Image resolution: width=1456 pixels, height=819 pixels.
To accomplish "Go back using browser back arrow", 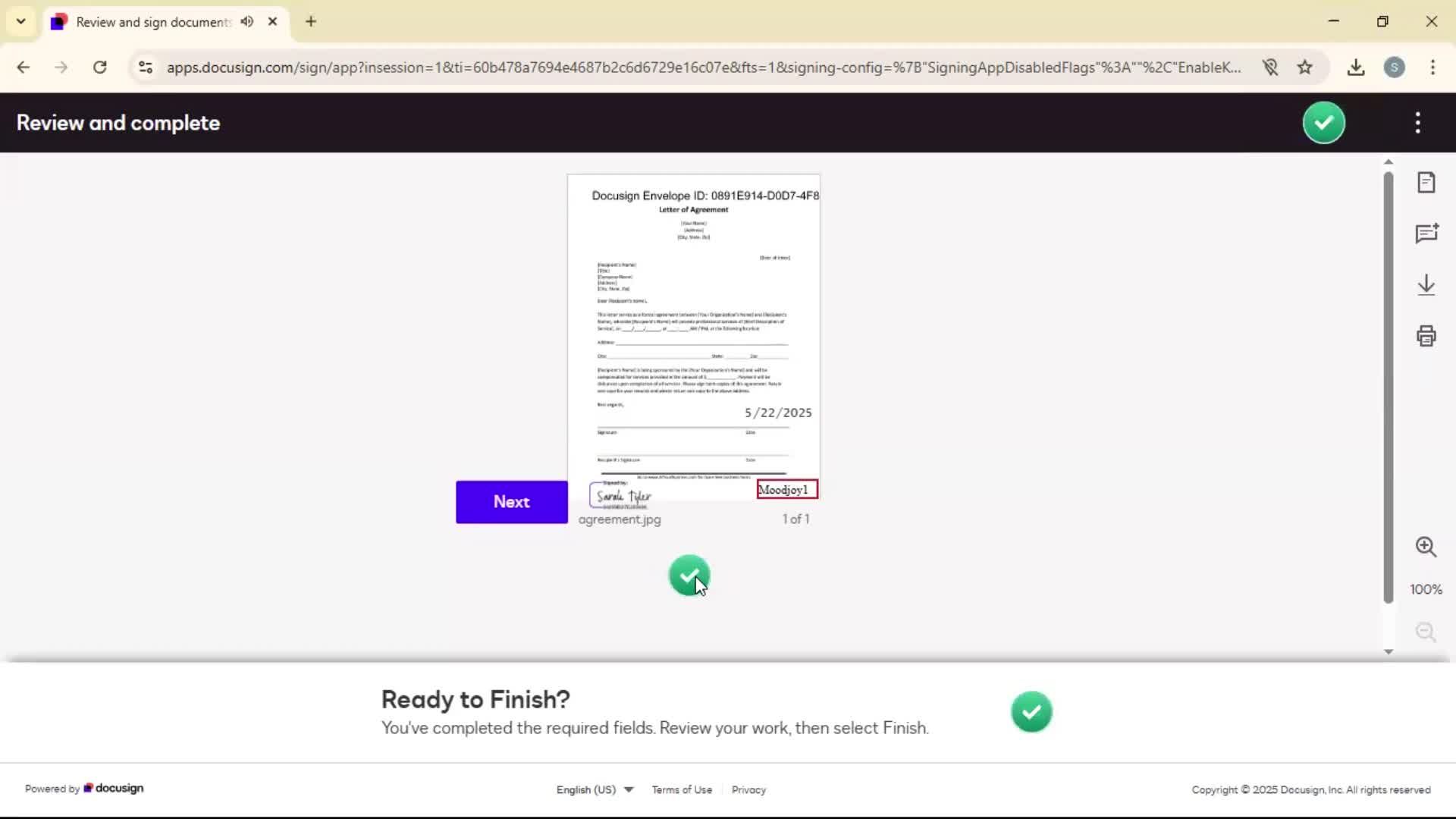I will tap(24, 67).
